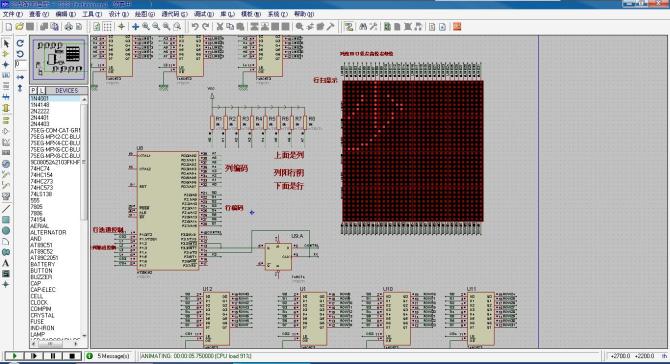
Task: Toggle the grid dots display
Action: pos(107,26)
